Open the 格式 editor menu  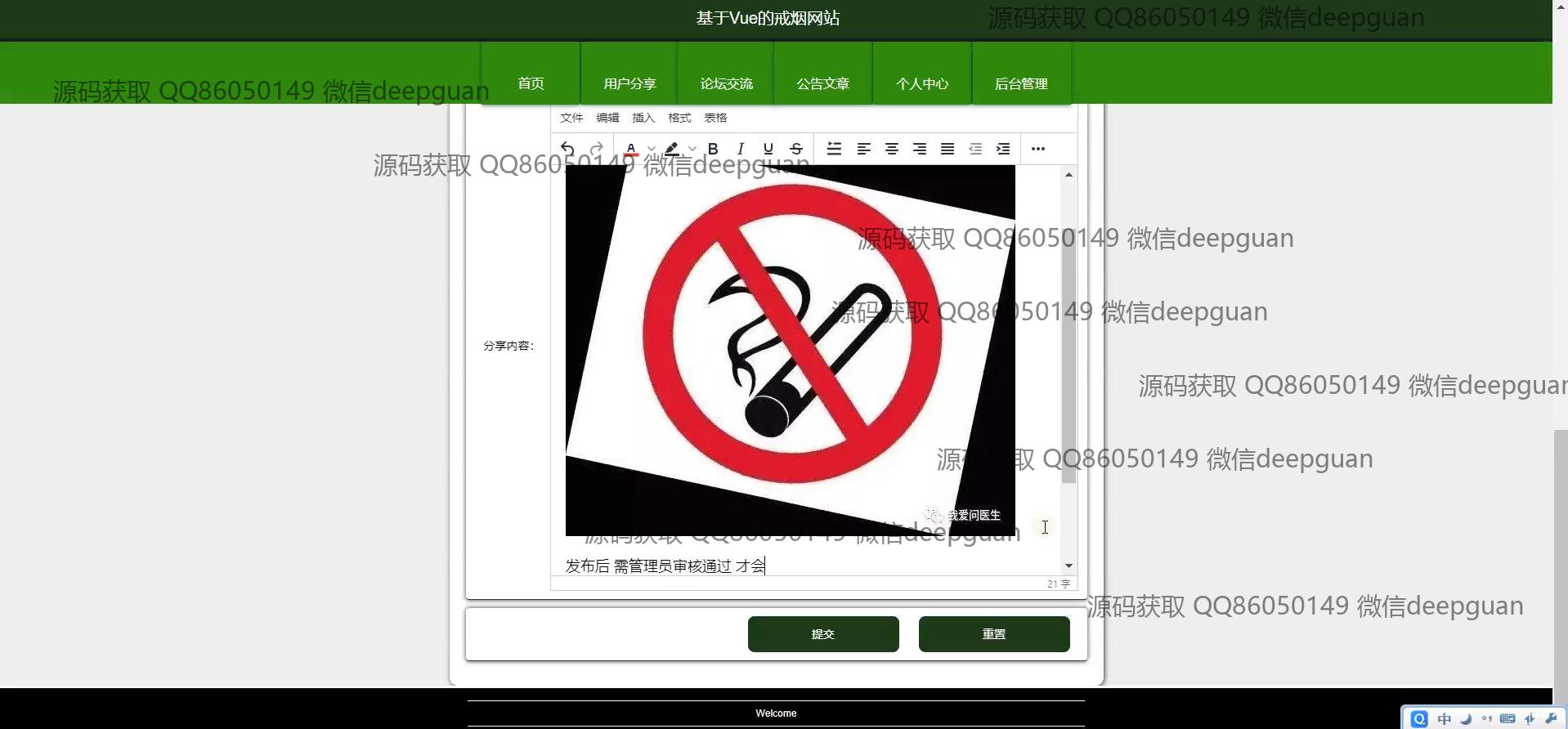679,118
